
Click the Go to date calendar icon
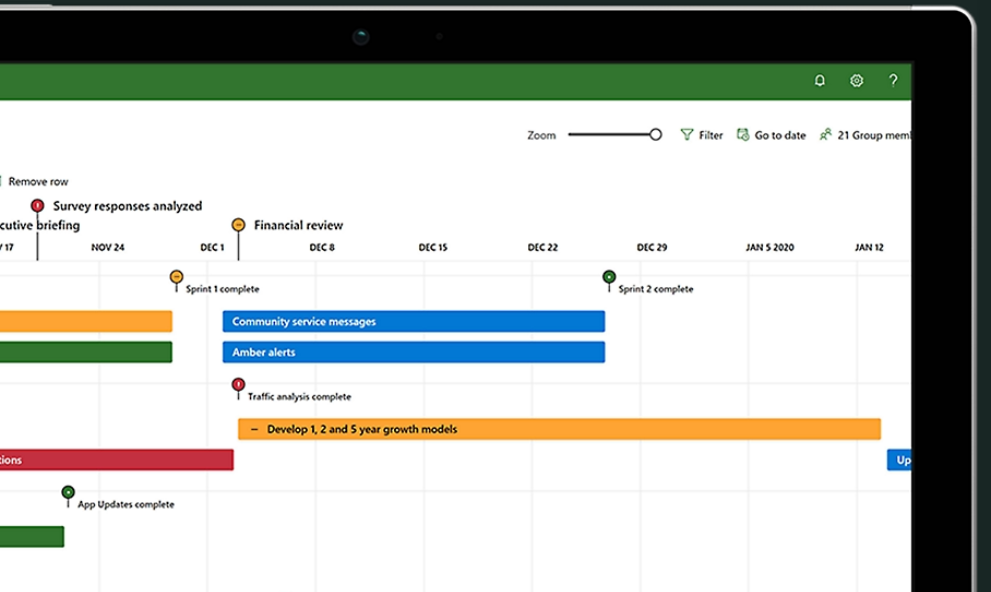coord(743,135)
